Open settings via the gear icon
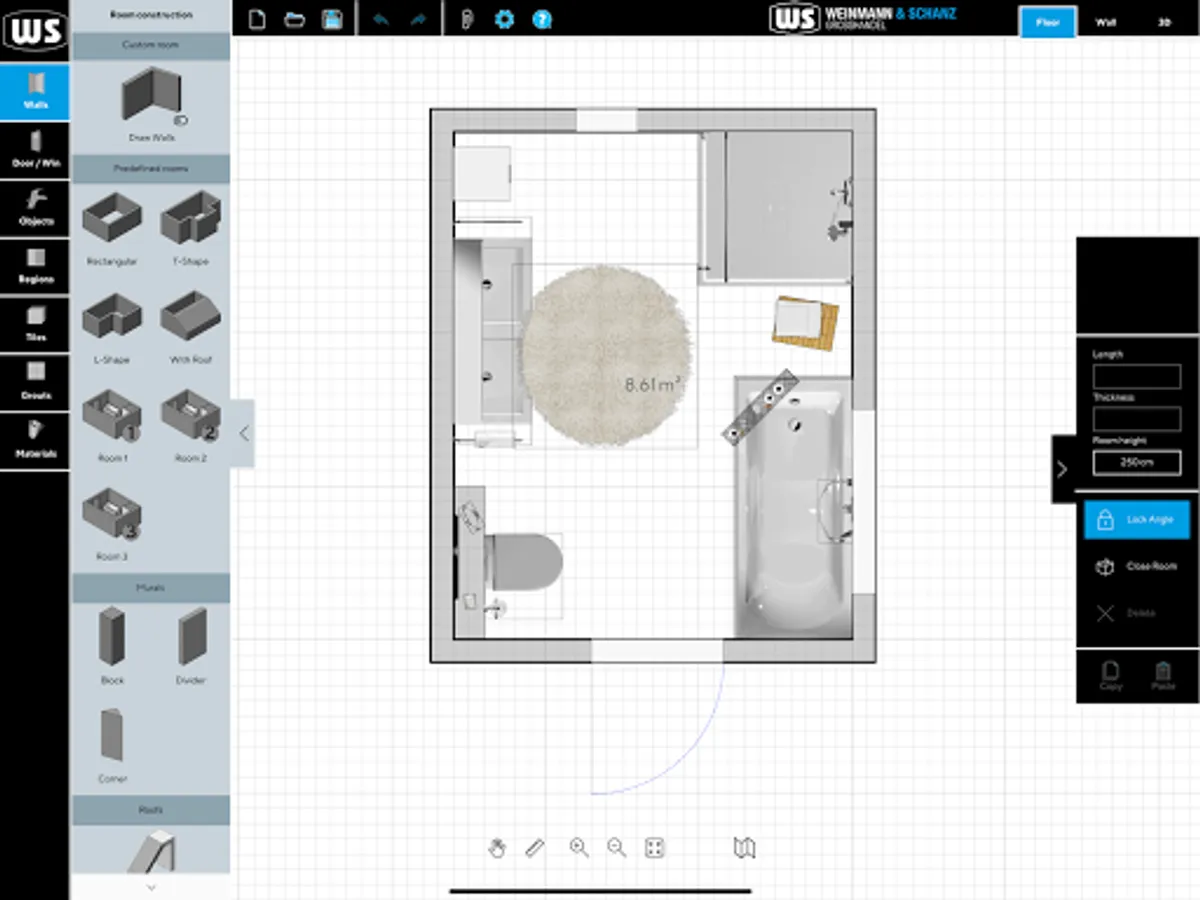This screenshot has height=900, width=1200. pos(504,19)
